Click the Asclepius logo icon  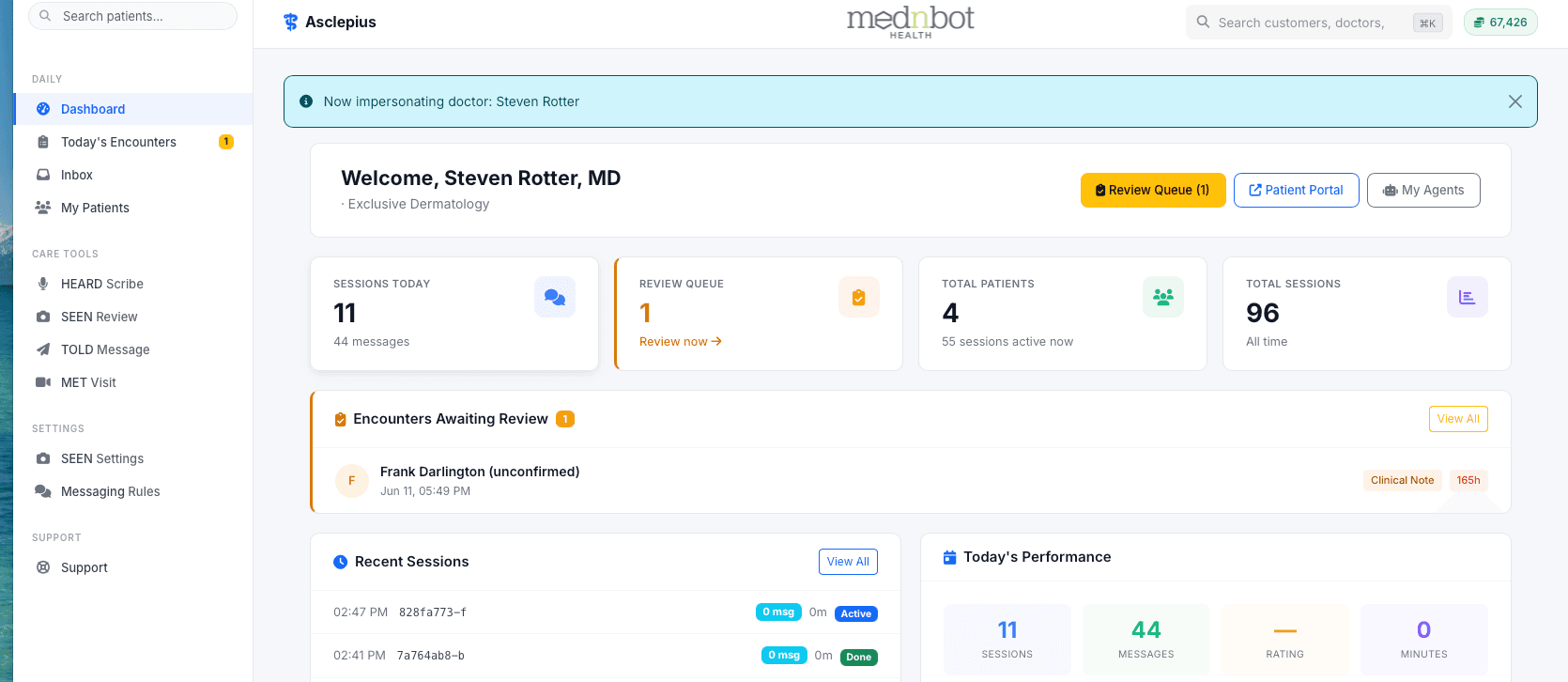point(291,23)
